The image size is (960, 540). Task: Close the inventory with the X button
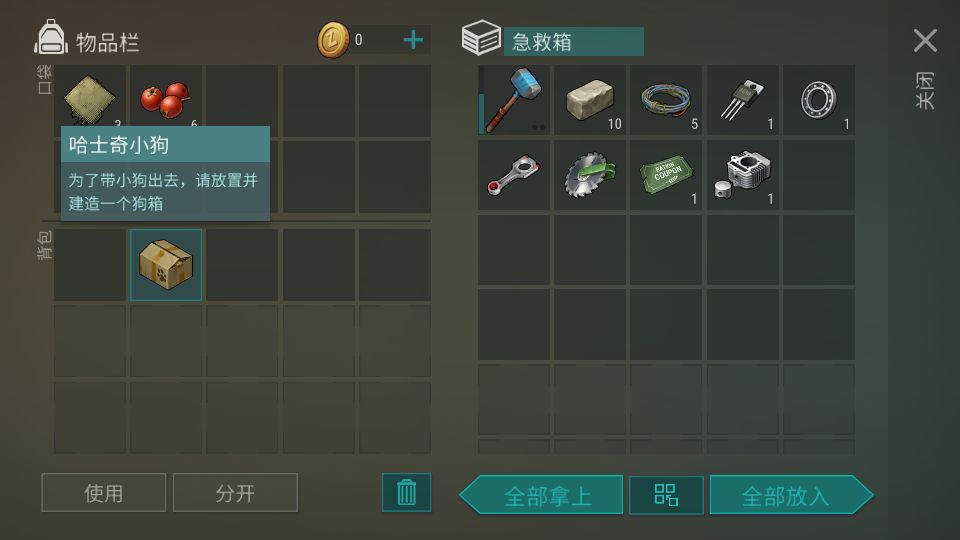tap(925, 41)
